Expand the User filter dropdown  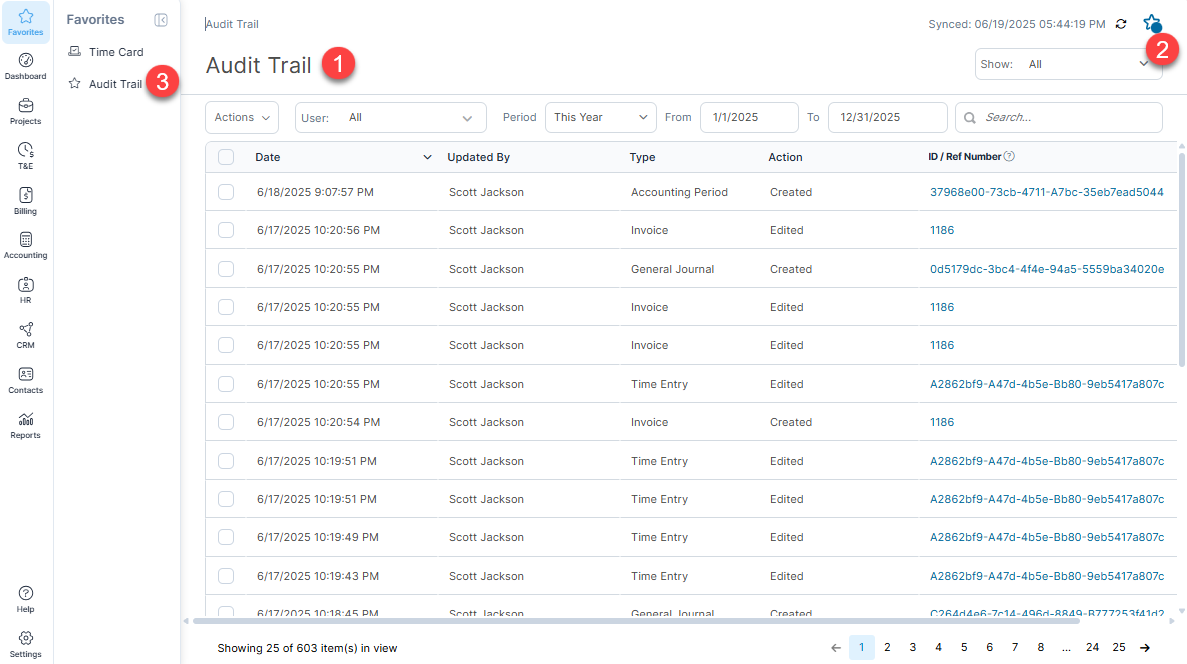pyautogui.click(x=390, y=117)
